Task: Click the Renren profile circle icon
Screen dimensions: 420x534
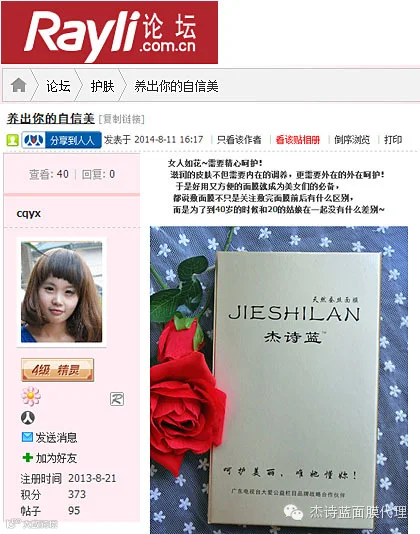Action: tap(28, 417)
